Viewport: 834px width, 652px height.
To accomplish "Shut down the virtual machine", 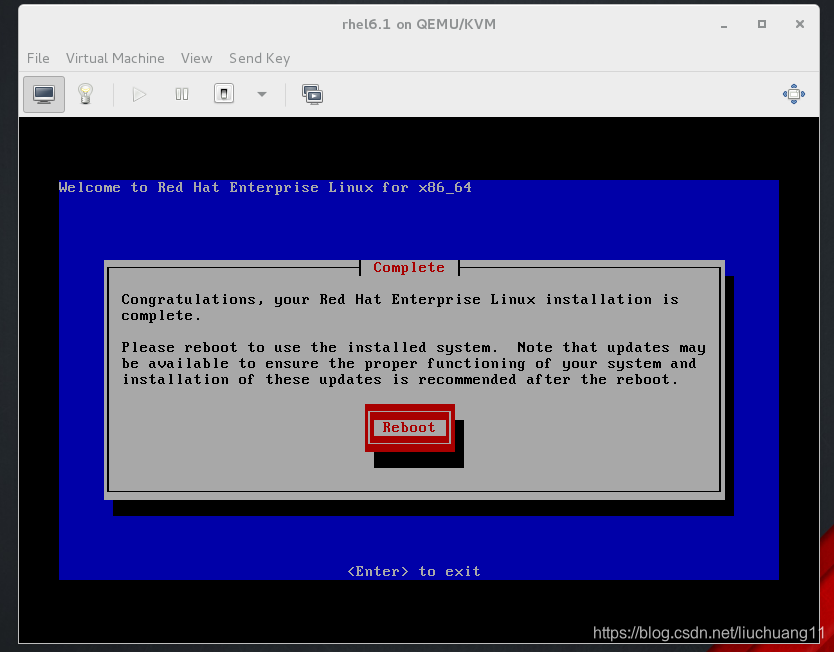I will (224, 94).
